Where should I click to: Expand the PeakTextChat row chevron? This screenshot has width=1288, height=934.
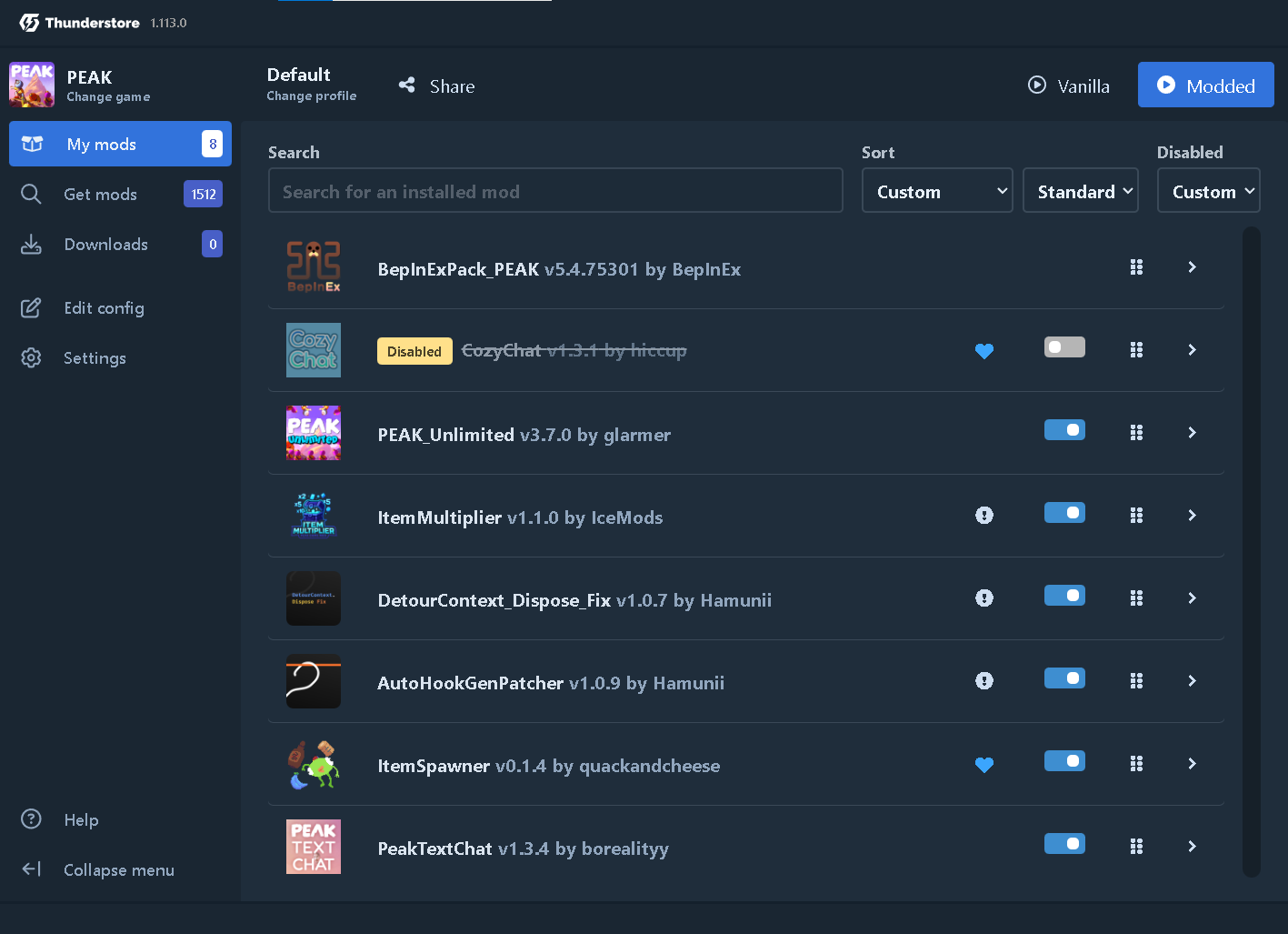(x=1192, y=847)
